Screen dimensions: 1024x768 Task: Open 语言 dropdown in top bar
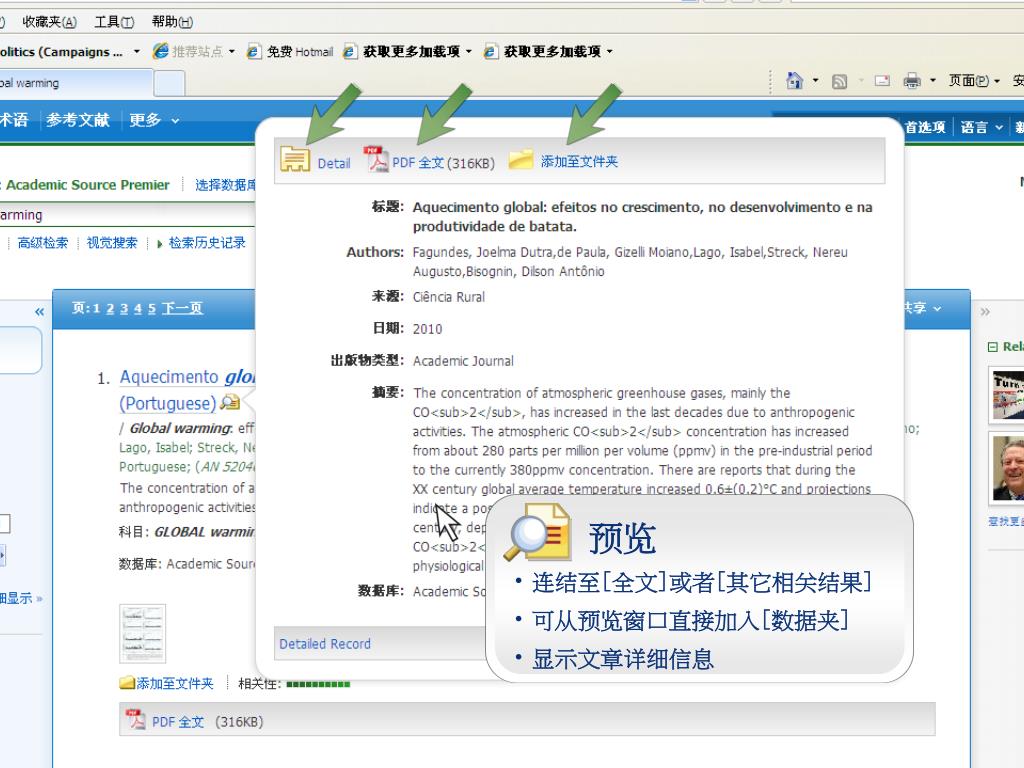[x=981, y=127]
